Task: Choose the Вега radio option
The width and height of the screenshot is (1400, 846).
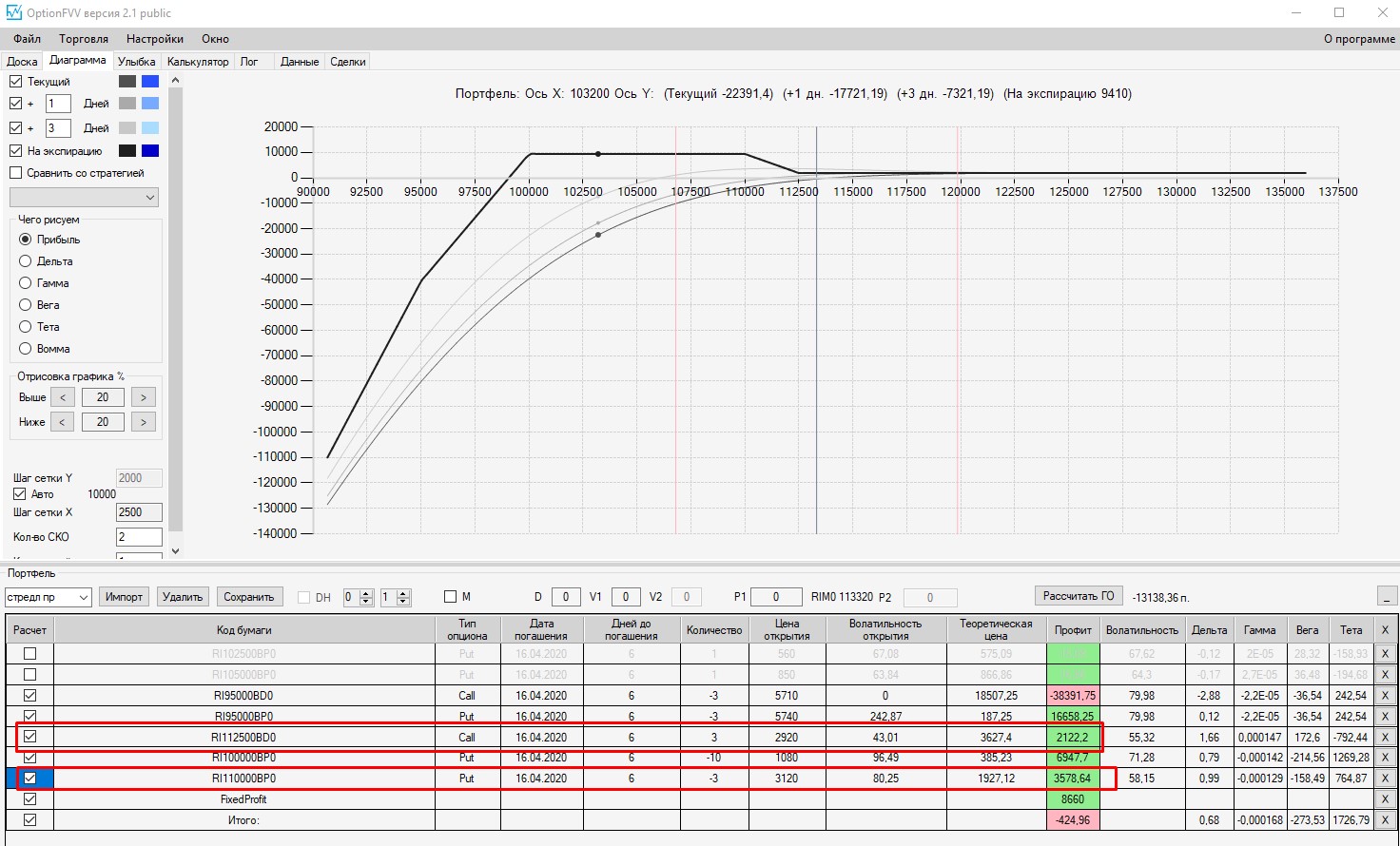Action: 26,305
